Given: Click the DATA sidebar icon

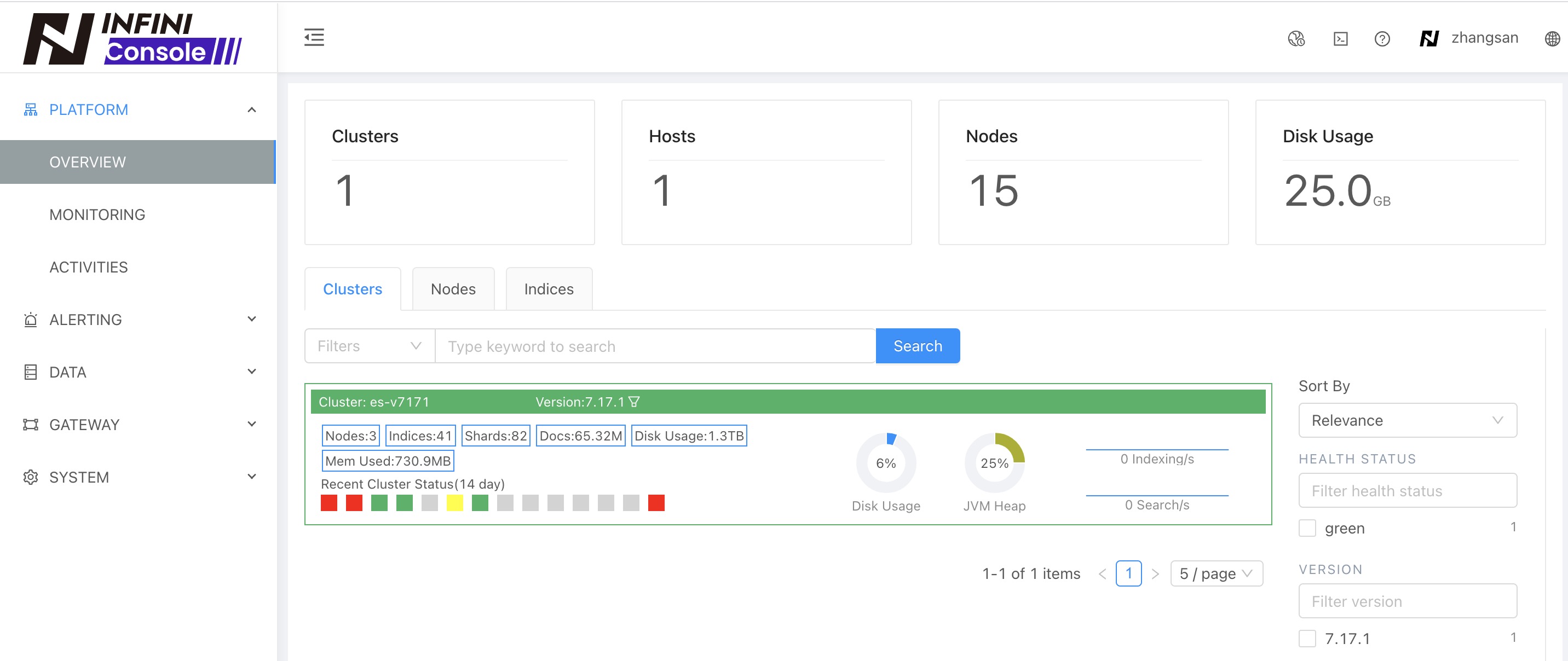Looking at the screenshot, I should tap(29, 371).
